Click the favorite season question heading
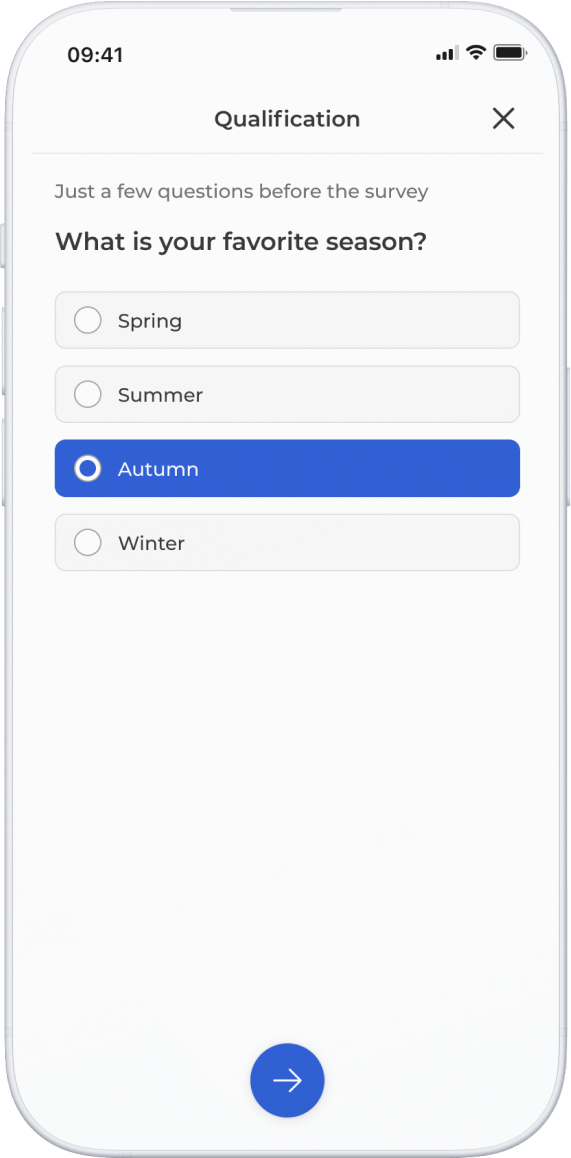This screenshot has width=571, height=1158. pyautogui.click(x=242, y=241)
